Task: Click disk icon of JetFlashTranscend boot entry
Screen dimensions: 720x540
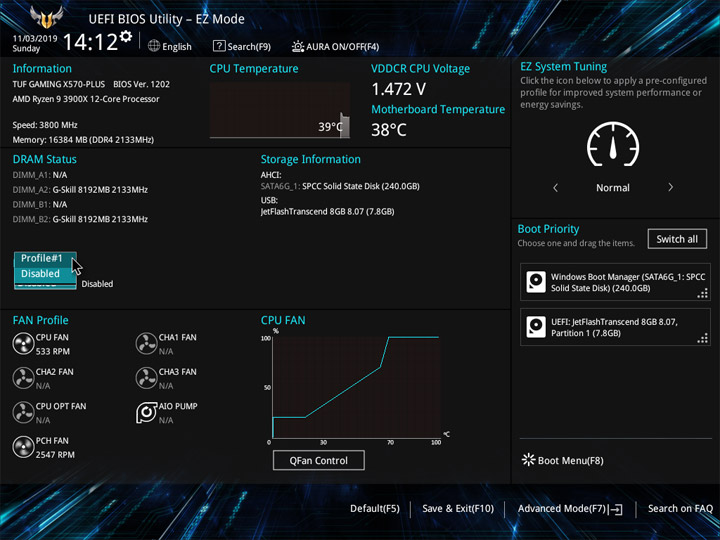Action: [536, 327]
